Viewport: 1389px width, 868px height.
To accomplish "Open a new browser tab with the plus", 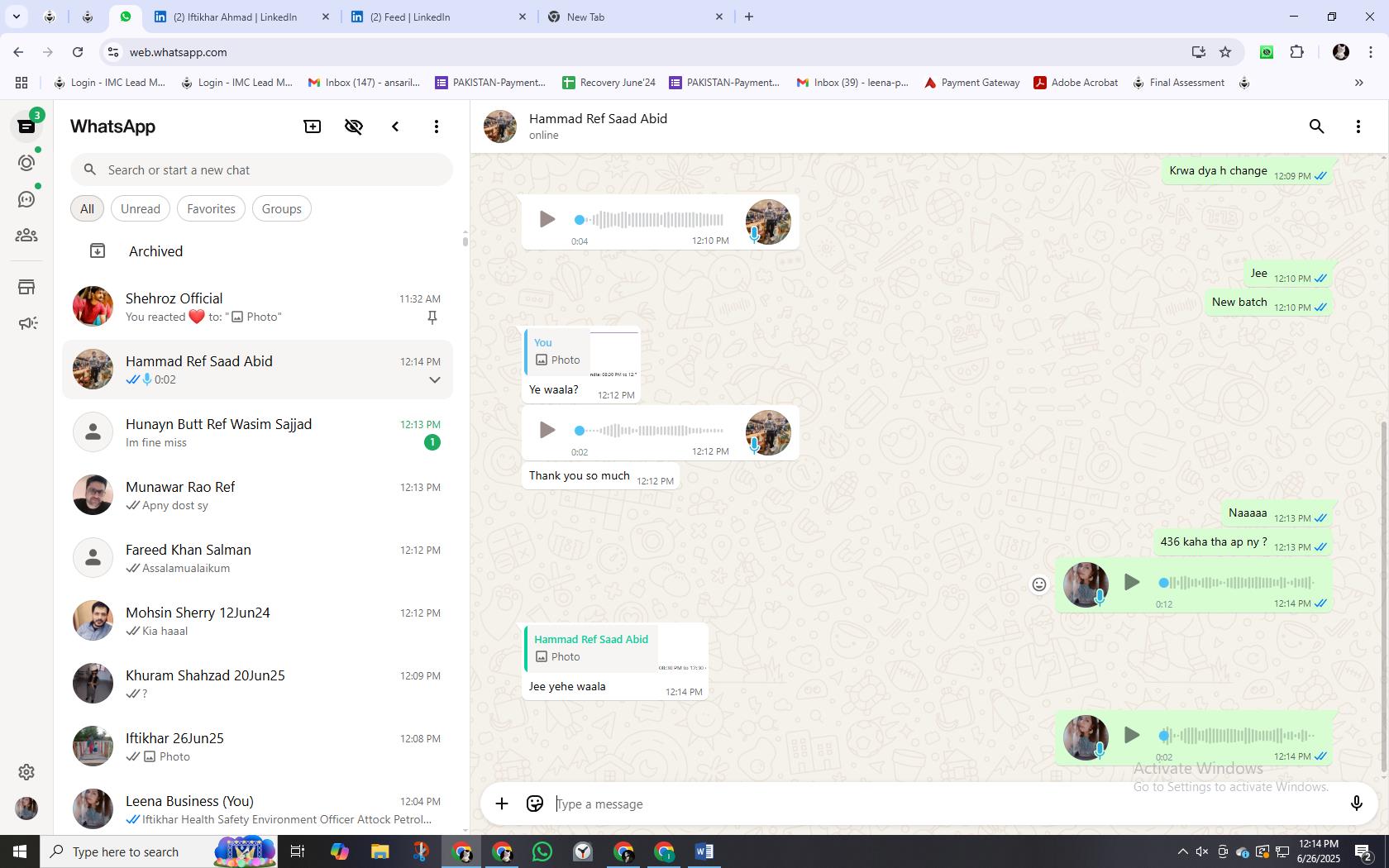I will 749,17.
